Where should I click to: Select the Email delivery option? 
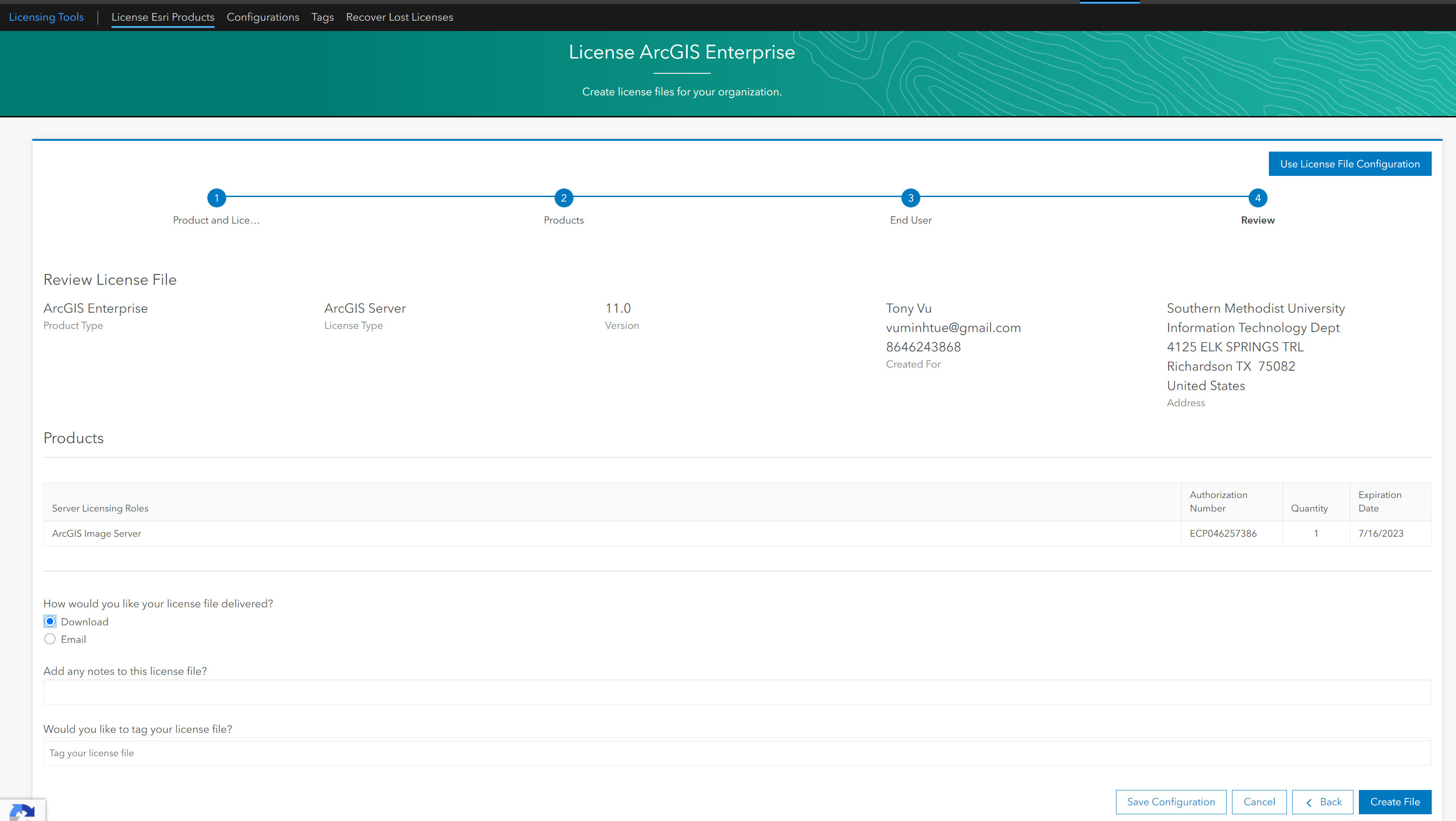(x=50, y=639)
